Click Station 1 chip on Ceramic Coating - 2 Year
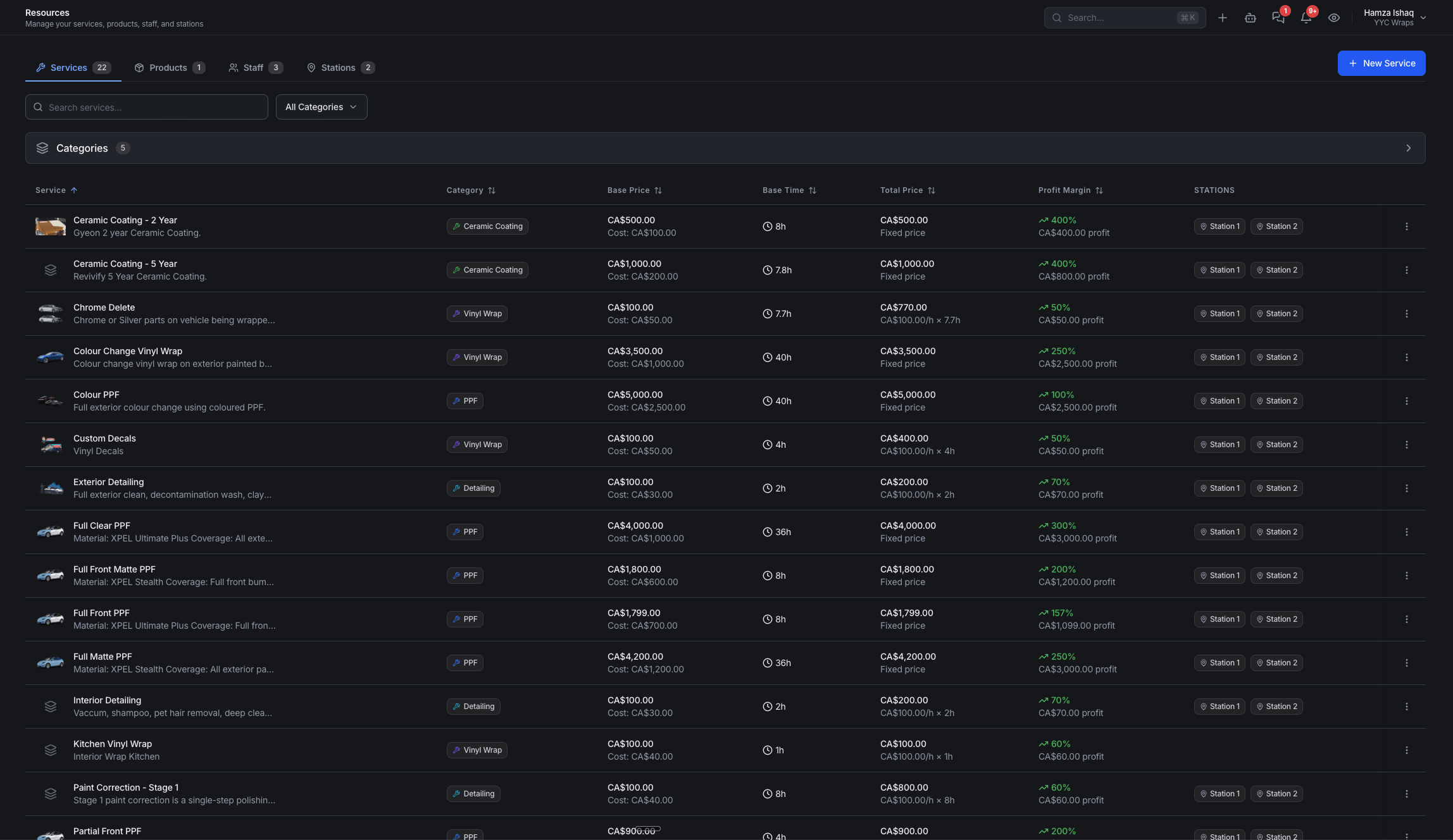The height and width of the screenshot is (840, 1453). pyautogui.click(x=1219, y=226)
